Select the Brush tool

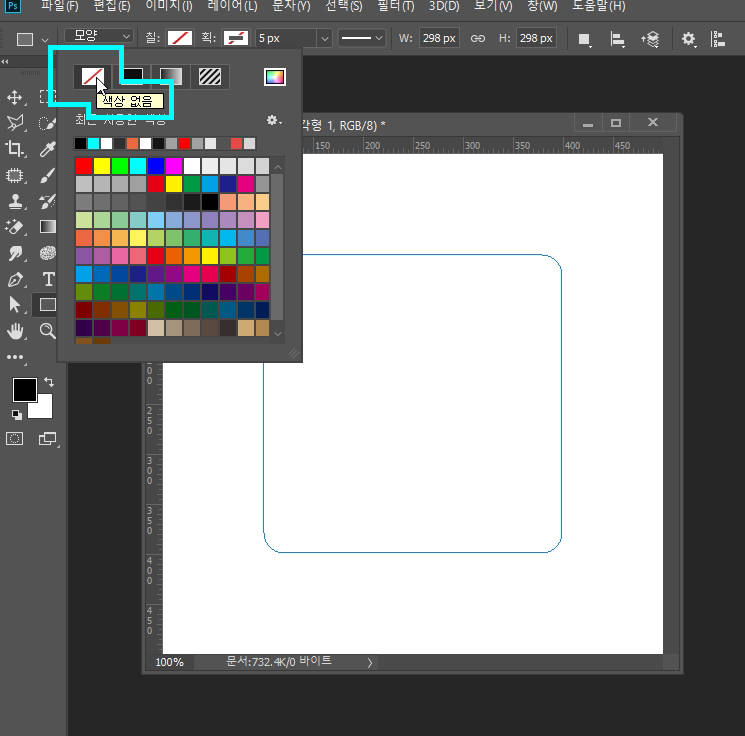point(47,175)
